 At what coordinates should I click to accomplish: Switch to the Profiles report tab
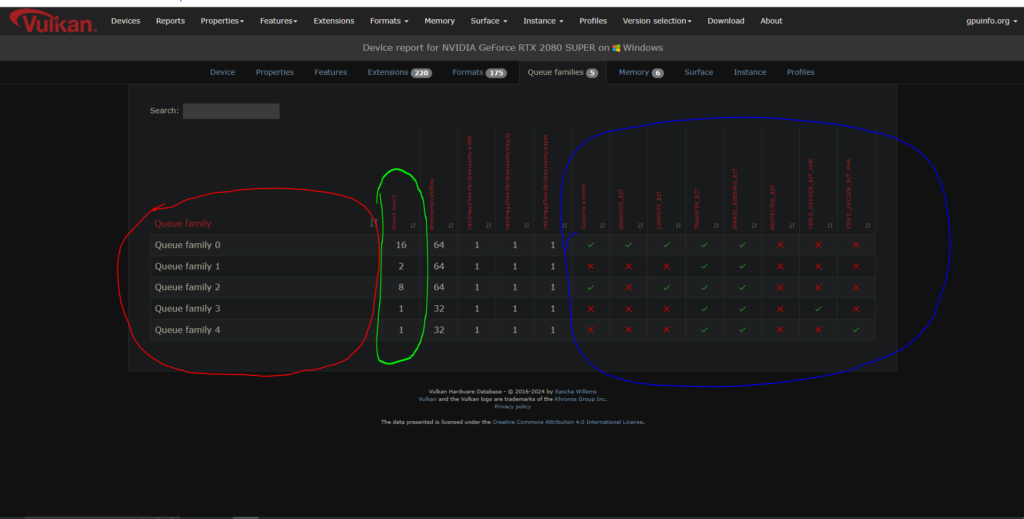click(x=800, y=72)
